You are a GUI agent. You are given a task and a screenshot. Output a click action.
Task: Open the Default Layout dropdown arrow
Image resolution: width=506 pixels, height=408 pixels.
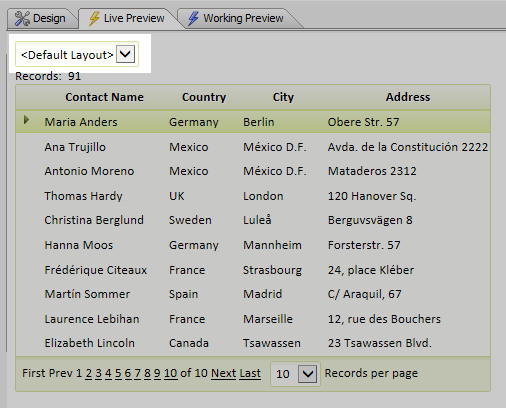pos(125,54)
